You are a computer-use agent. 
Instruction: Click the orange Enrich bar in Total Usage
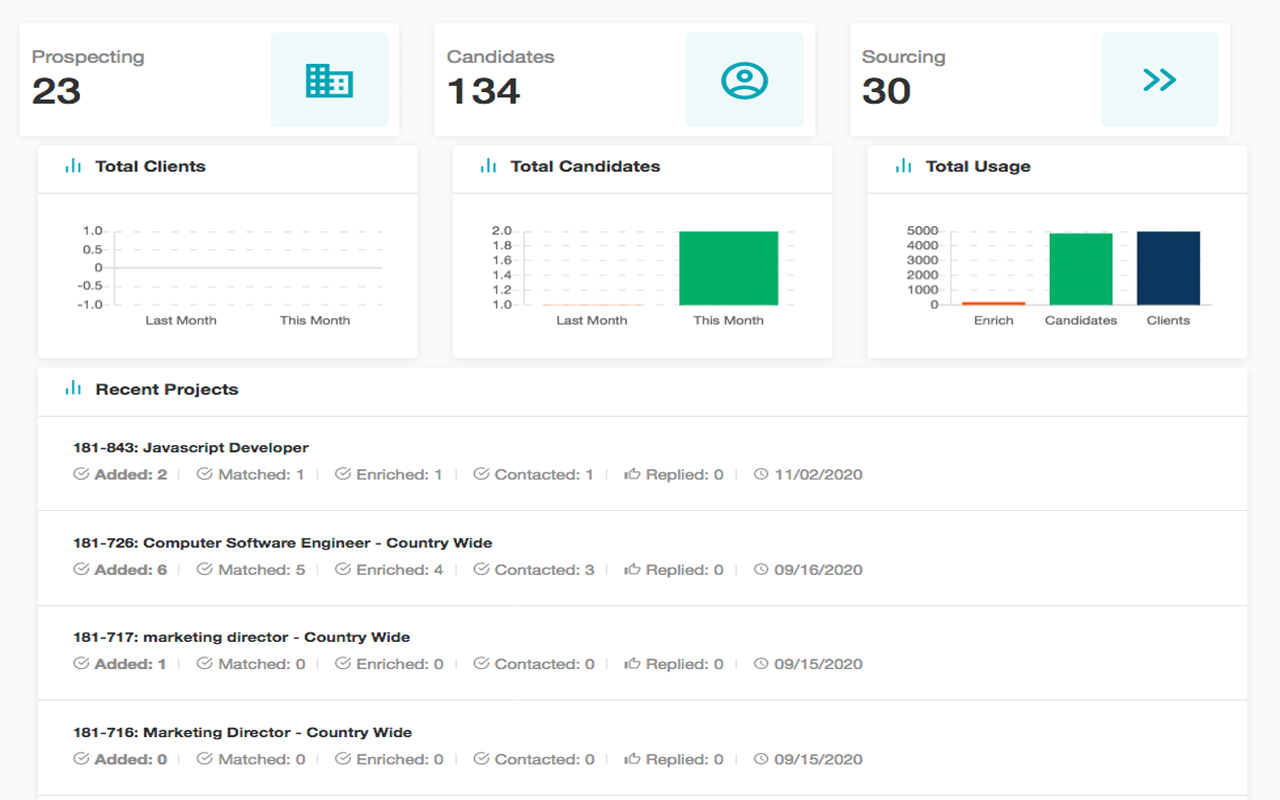[993, 303]
